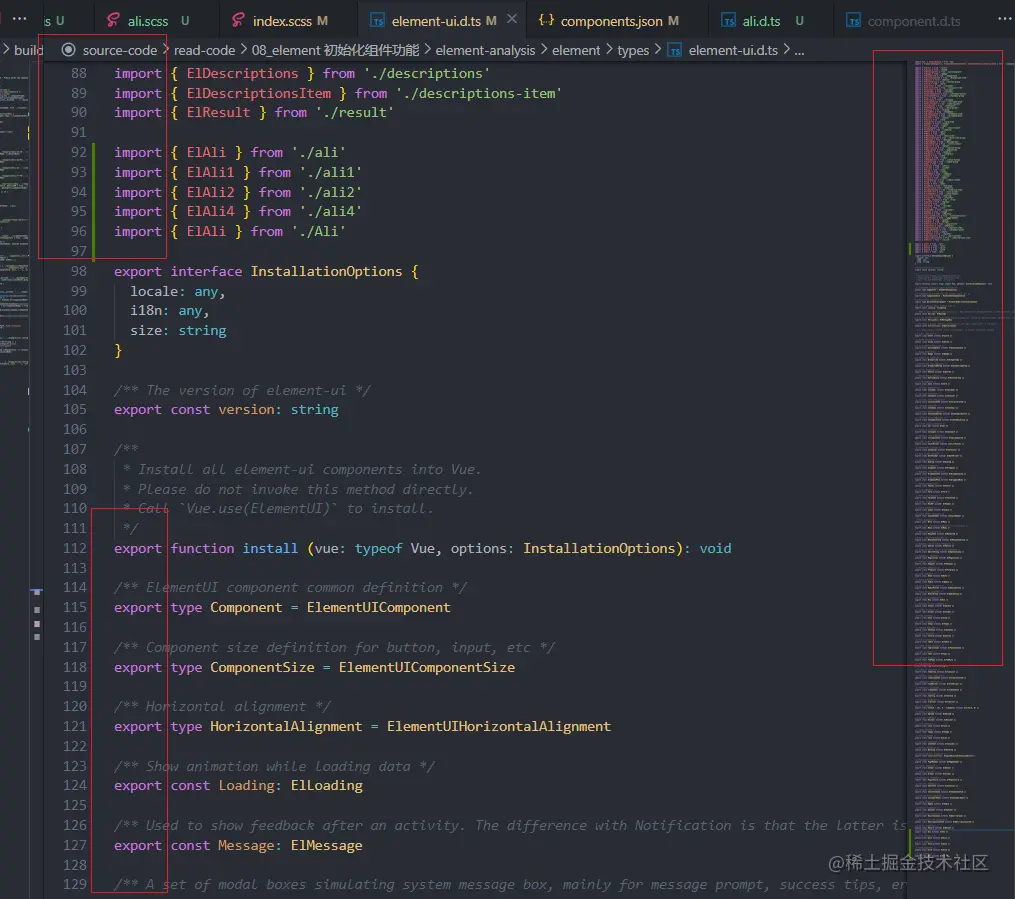1015x899 pixels.
Task: Click the comment 'The version of element-ui'
Action: [246, 390]
